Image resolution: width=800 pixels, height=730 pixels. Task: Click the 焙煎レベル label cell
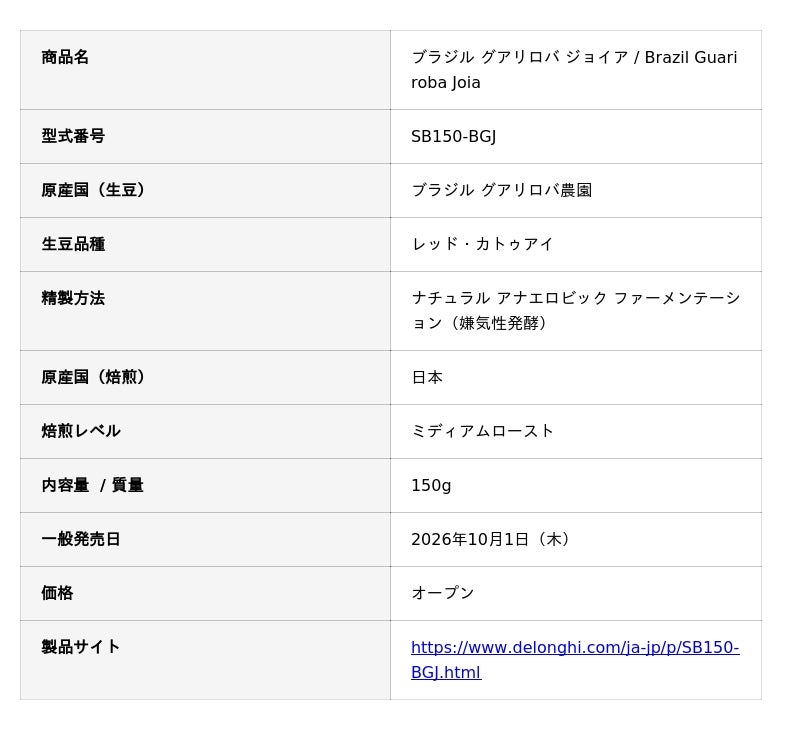coord(205,432)
